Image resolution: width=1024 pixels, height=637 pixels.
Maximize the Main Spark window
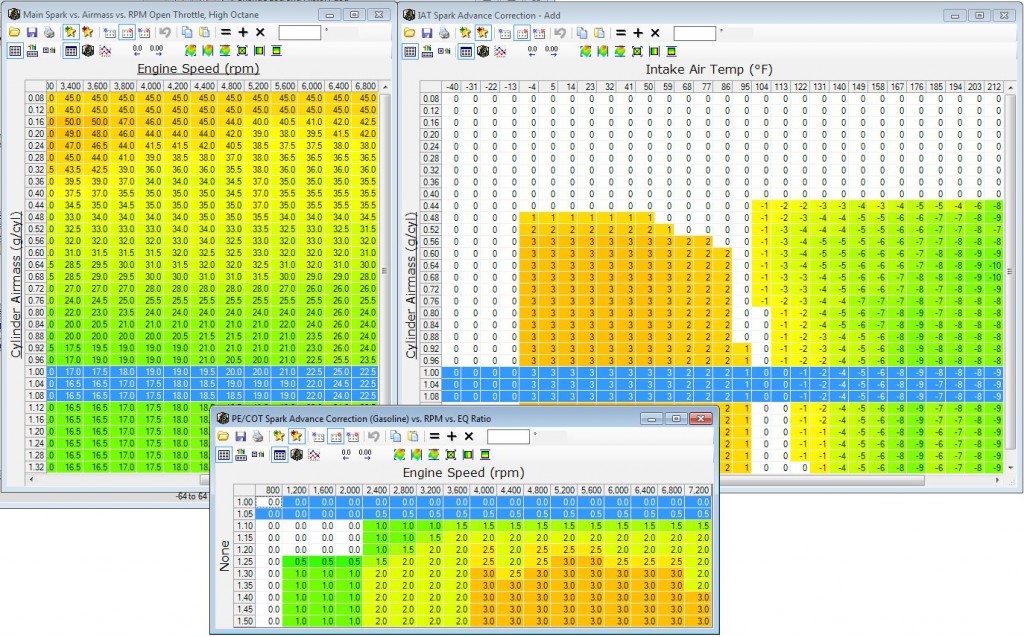(355, 14)
